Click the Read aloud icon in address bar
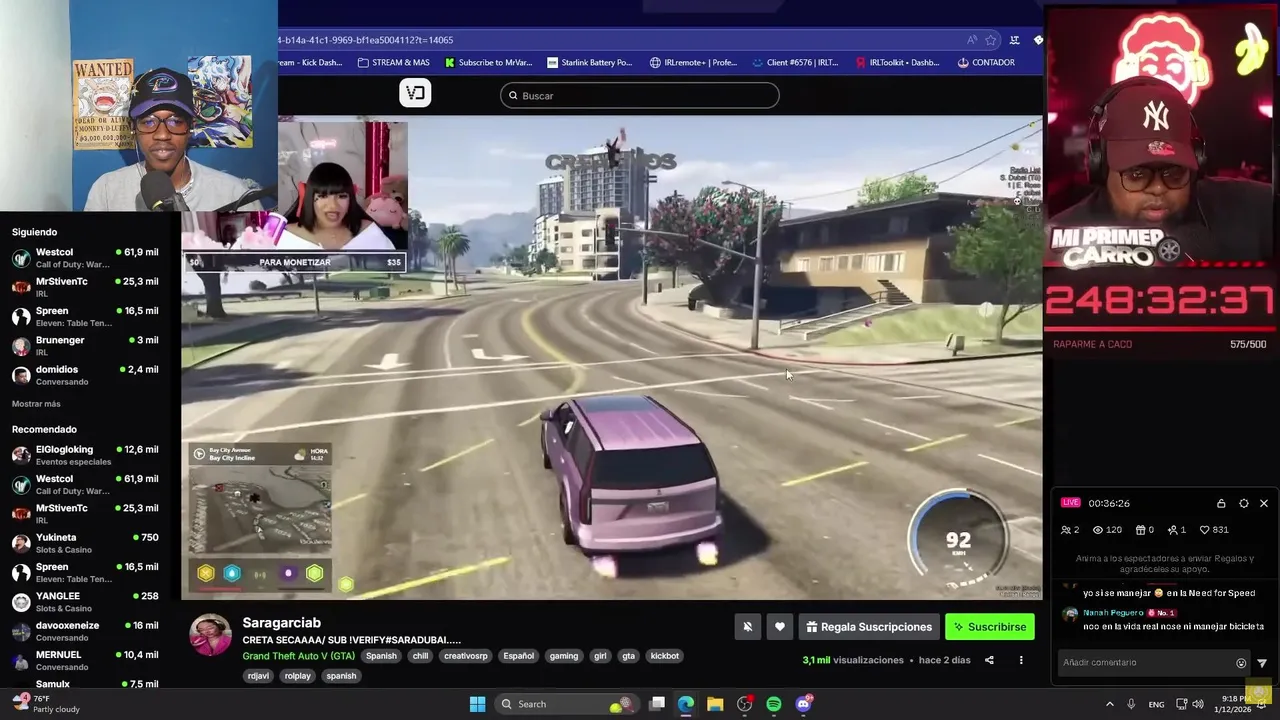 click(x=972, y=40)
